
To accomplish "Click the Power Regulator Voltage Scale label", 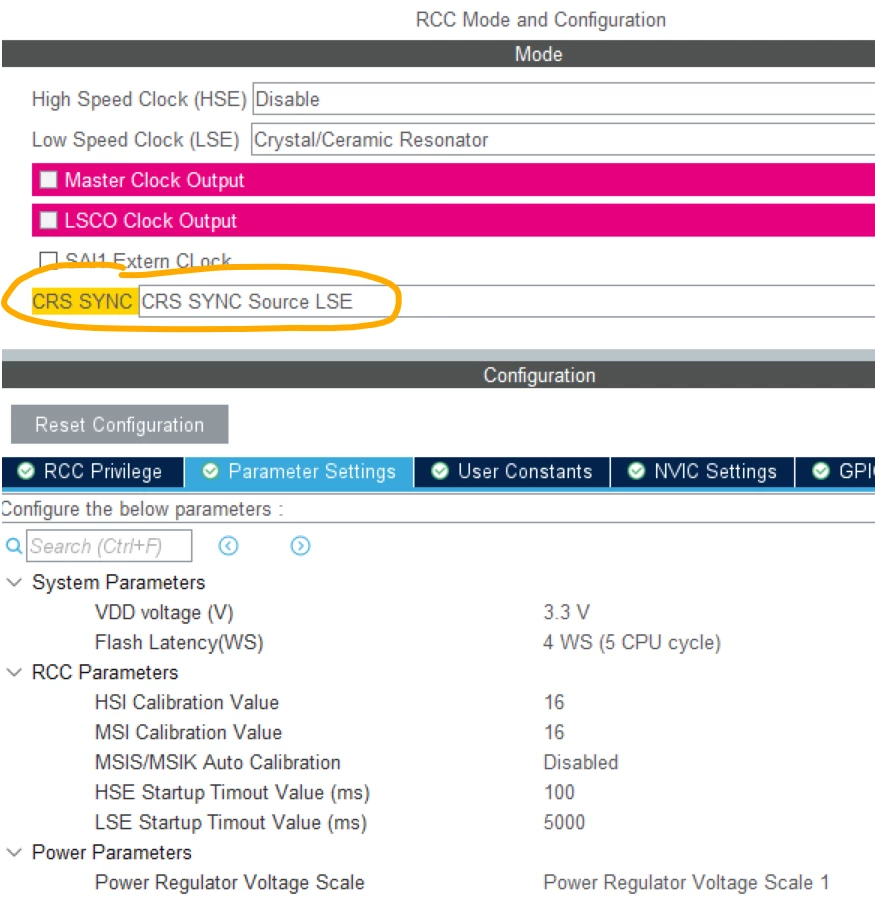I will (229, 882).
